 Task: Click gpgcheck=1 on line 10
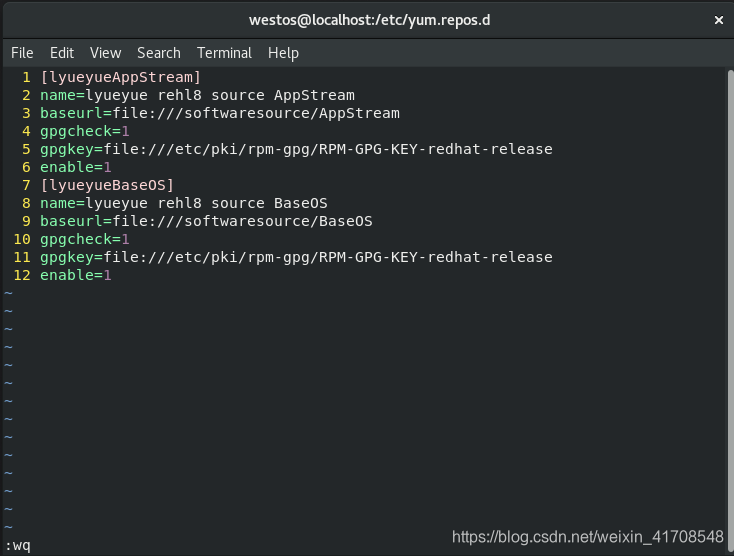85,239
